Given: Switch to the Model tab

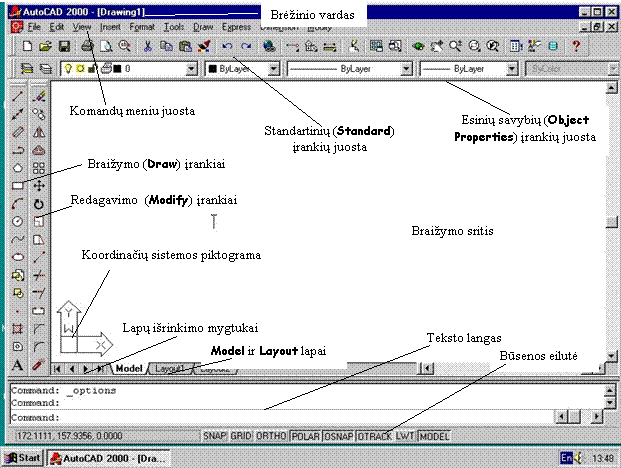Looking at the screenshot, I should click(129, 368).
